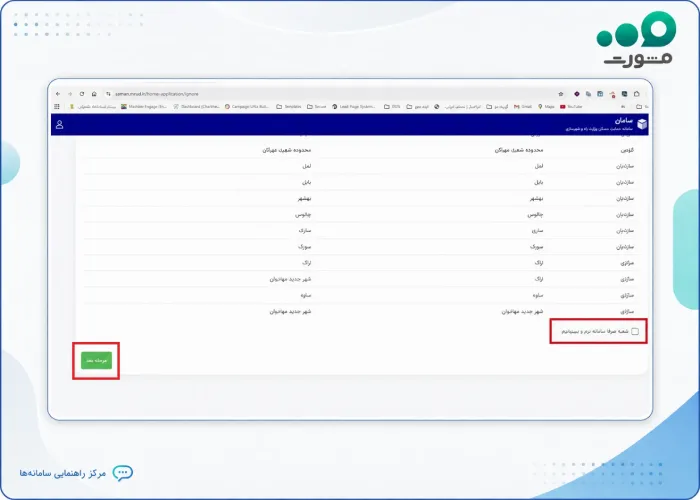This screenshot has height=500, width=700.
Task: Open the Lead Page System bookmark
Action: coord(354,107)
